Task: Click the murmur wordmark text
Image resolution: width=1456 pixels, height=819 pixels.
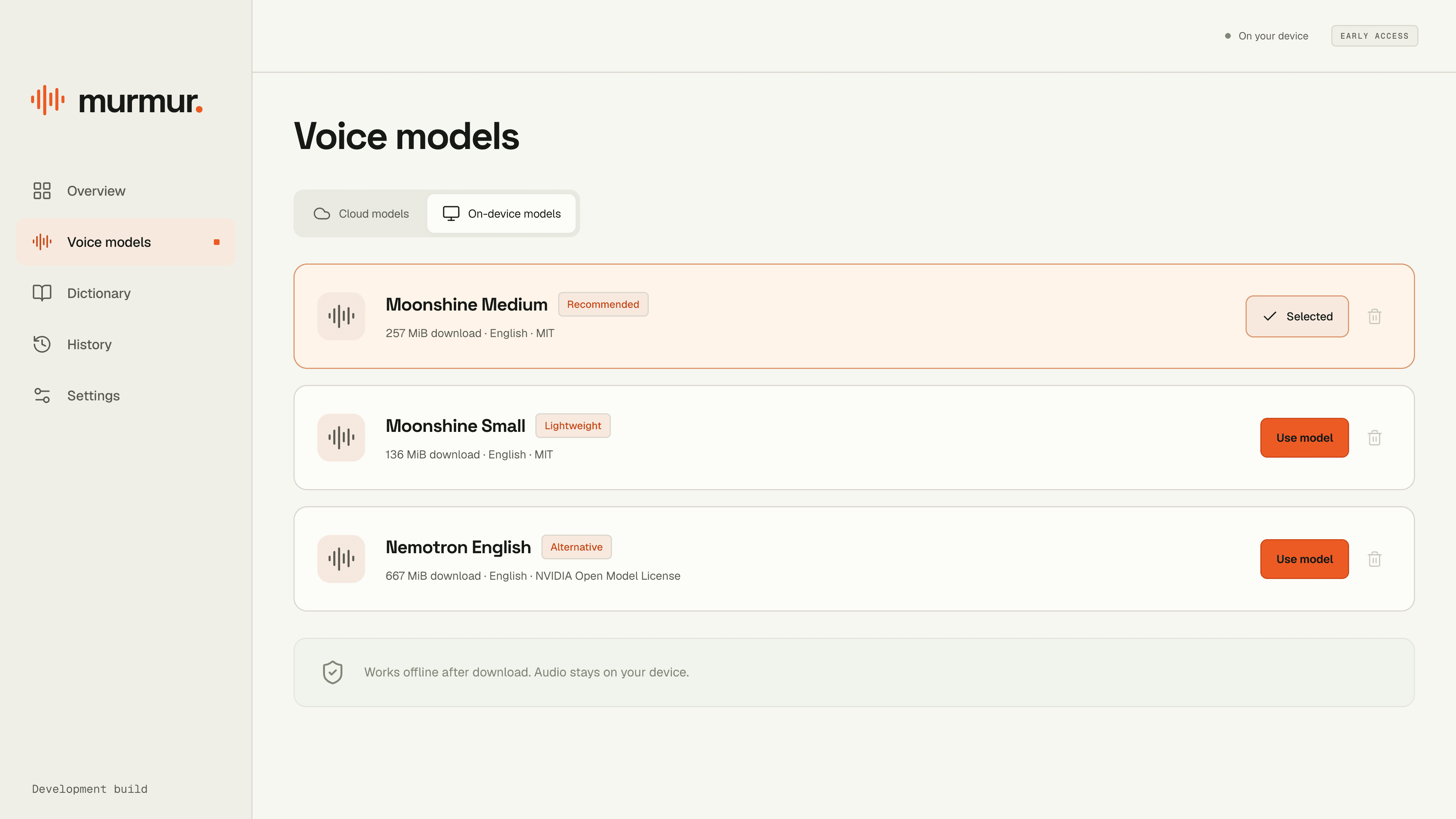Action: pos(141,102)
